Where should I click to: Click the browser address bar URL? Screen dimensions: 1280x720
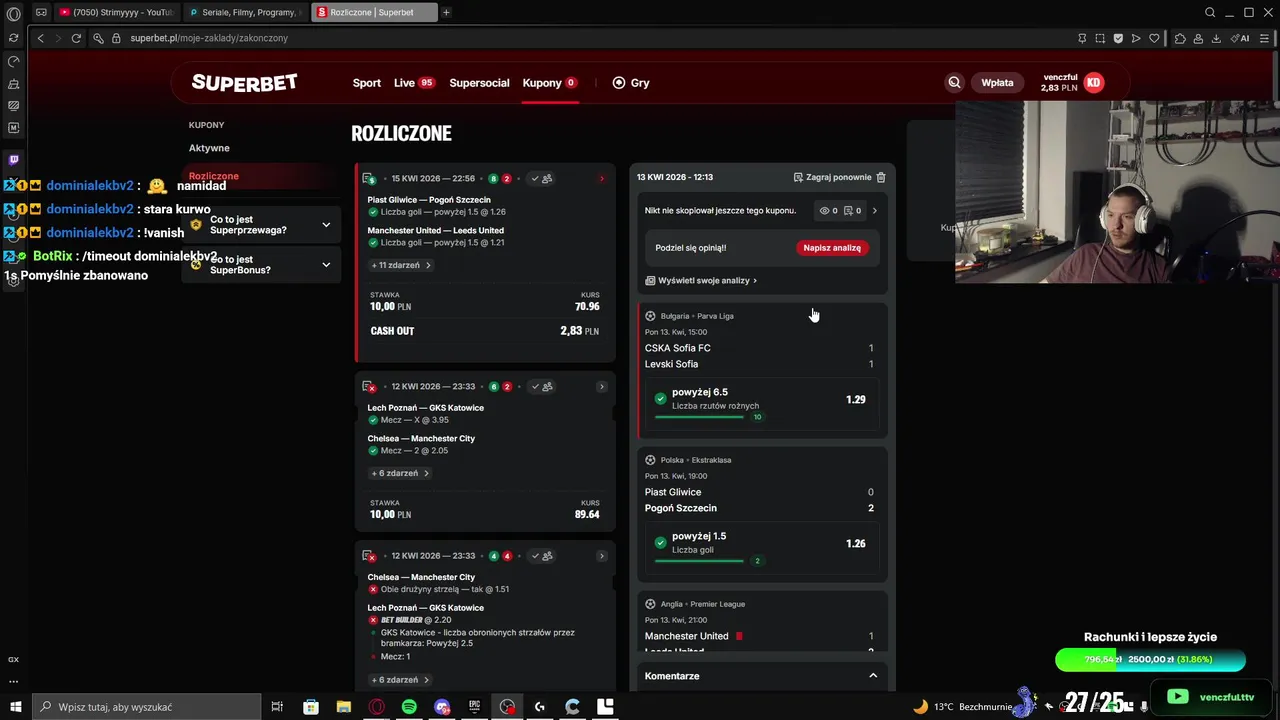pos(209,38)
